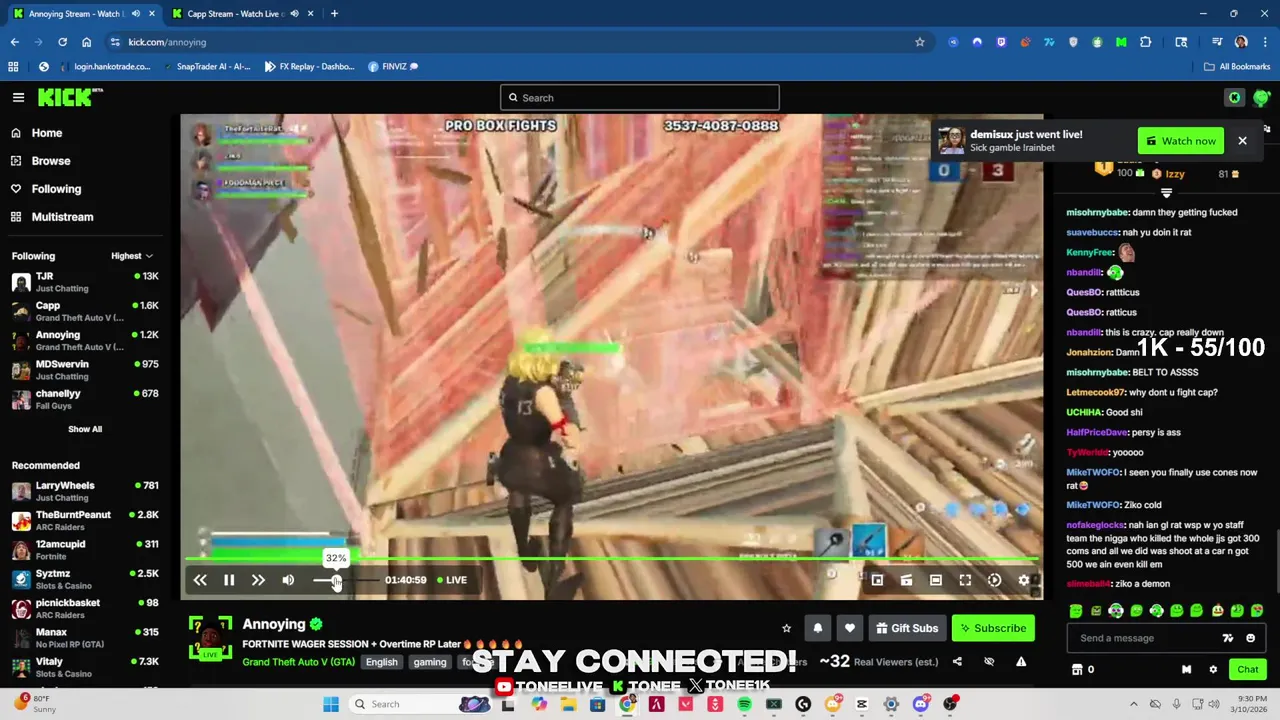Go to Home in sidebar
The width and height of the screenshot is (1280, 720).
coord(46,133)
